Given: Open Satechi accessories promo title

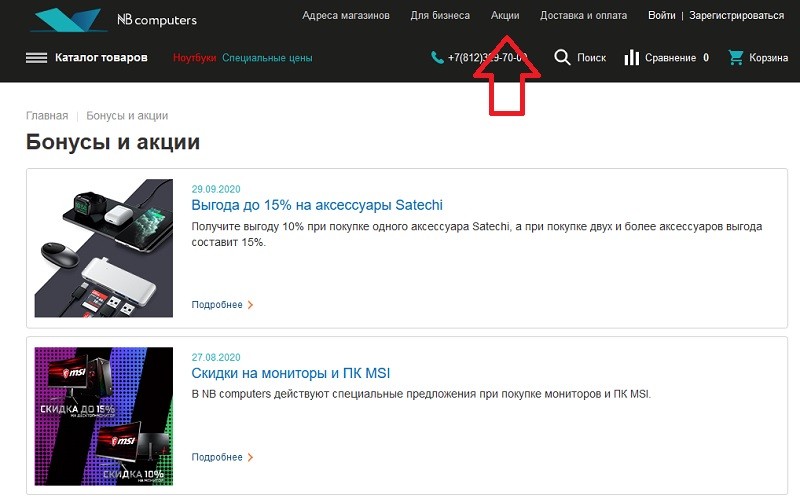Looking at the screenshot, I should (316, 205).
